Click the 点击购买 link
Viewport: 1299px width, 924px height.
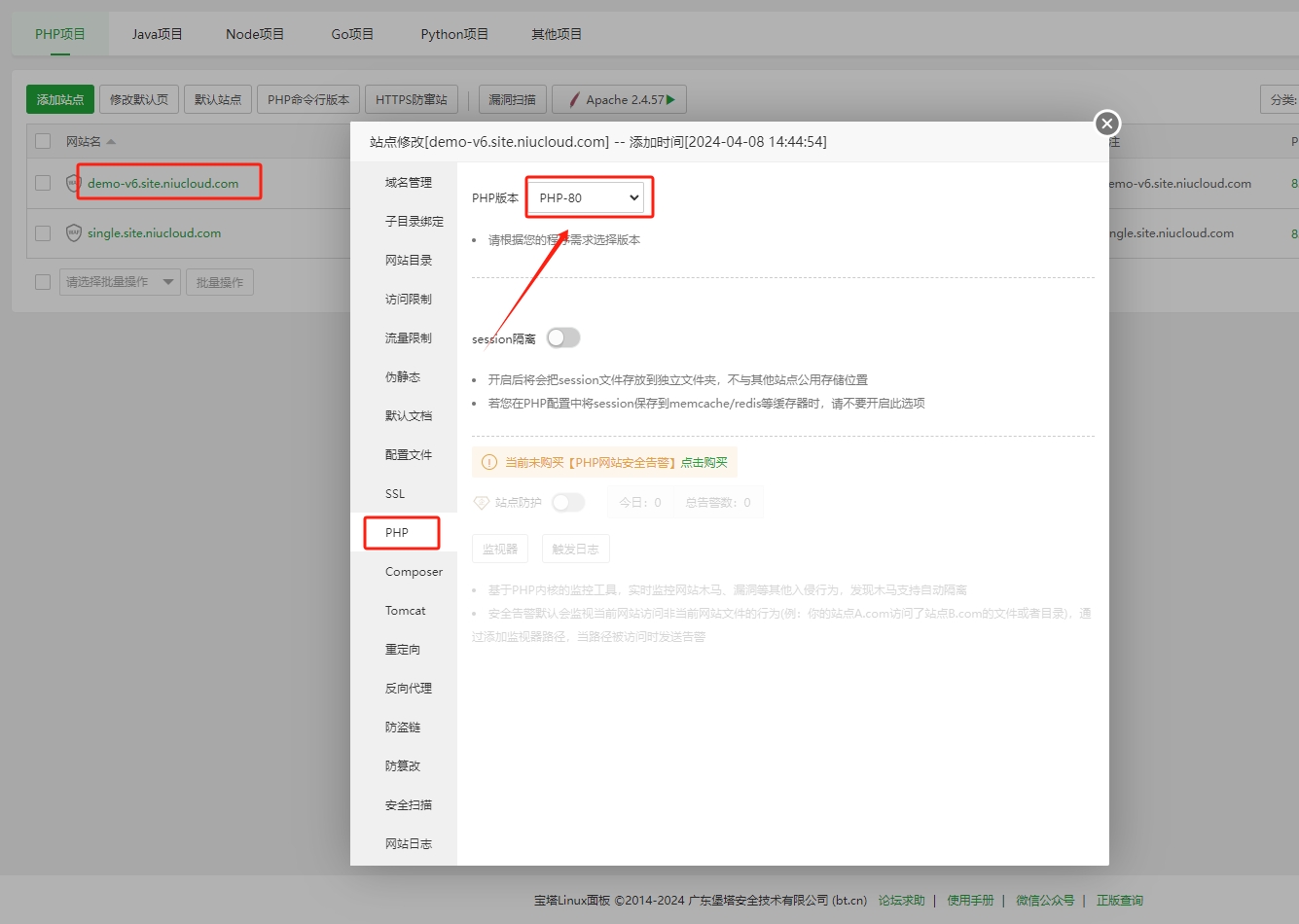pos(704,462)
